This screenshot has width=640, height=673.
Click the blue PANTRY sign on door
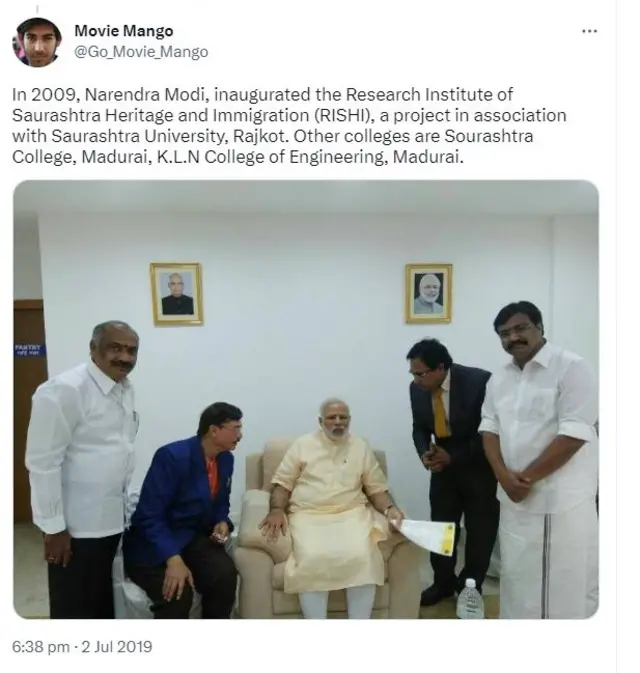[29, 349]
